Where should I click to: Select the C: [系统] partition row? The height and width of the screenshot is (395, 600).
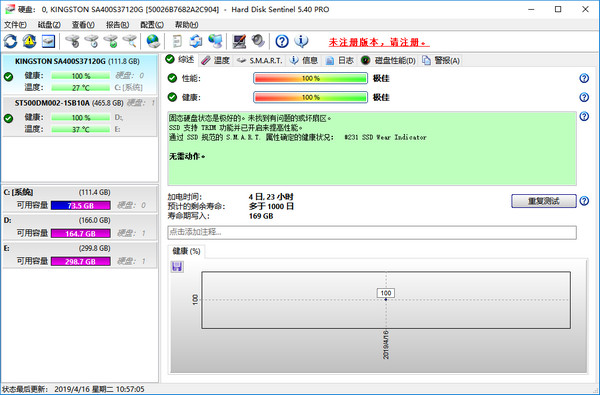coord(80,199)
